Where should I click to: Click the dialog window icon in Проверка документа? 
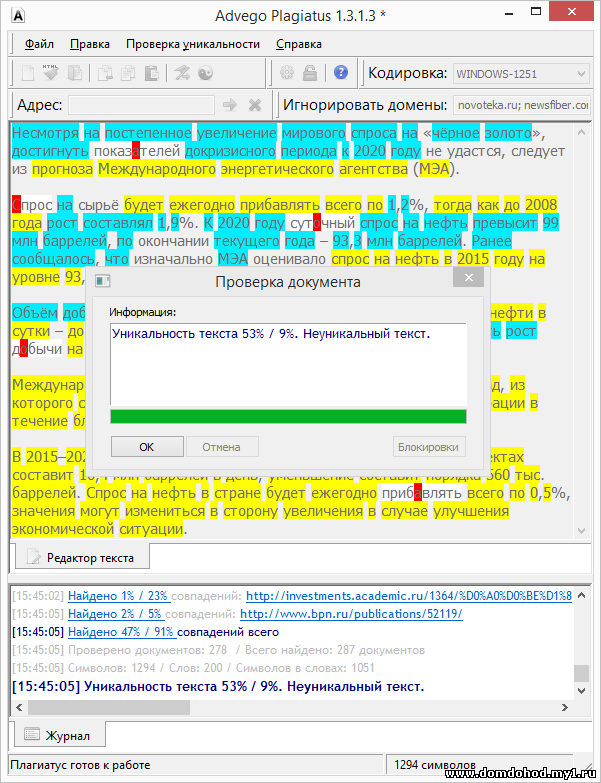(x=103, y=282)
